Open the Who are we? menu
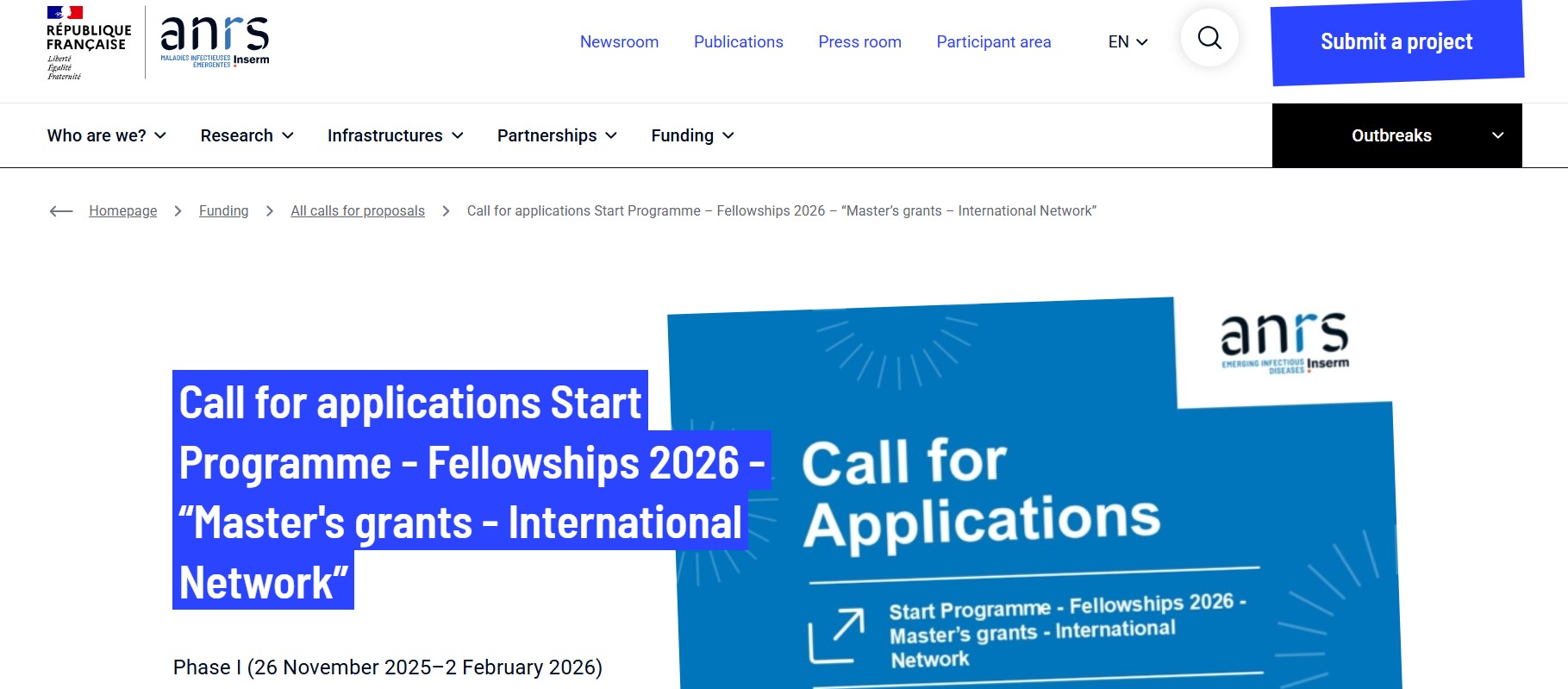Image resolution: width=1568 pixels, height=689 pixels. pos(106,135)
